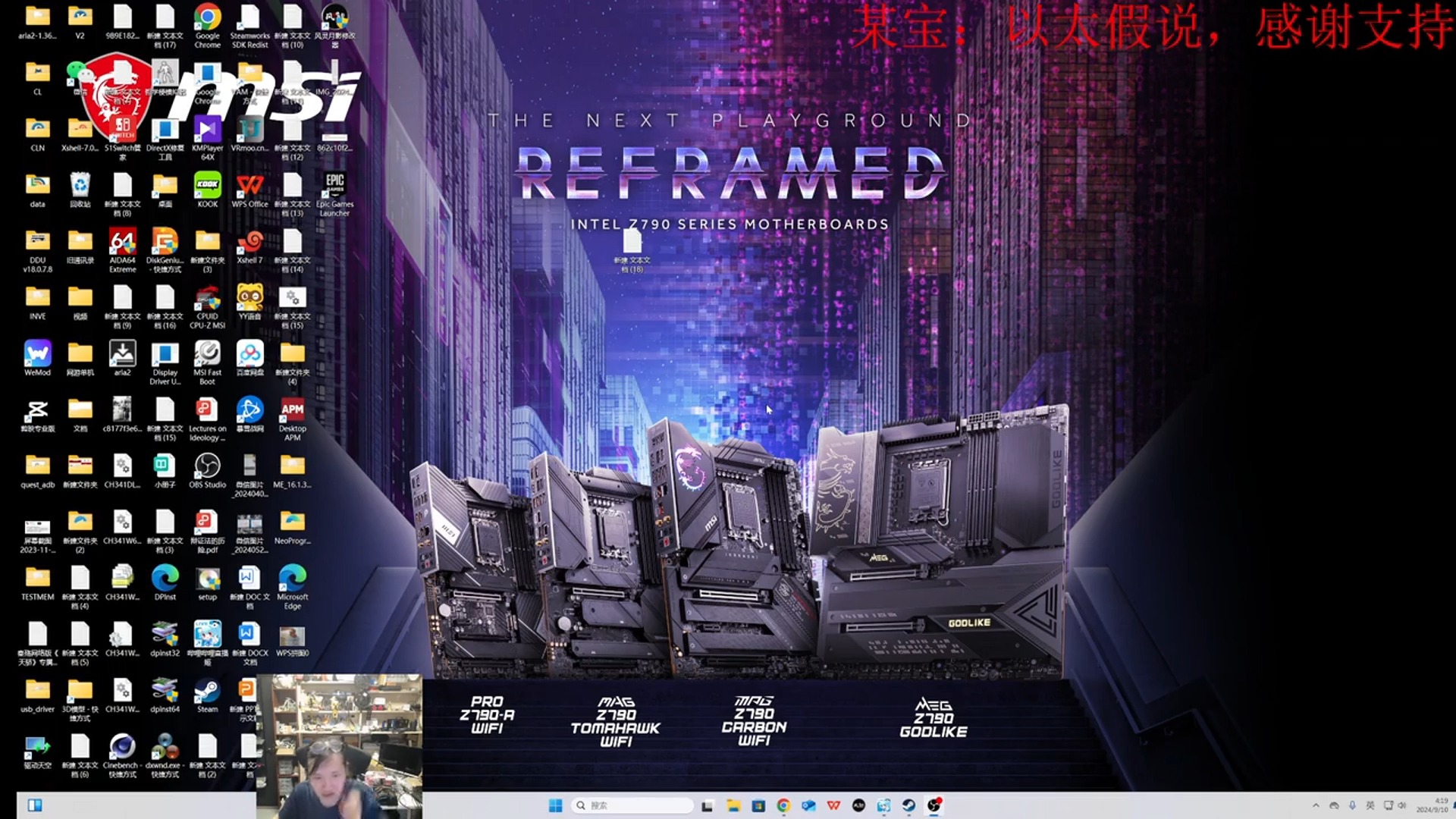Select the Recycle Bin icon

tap(80, 190)
